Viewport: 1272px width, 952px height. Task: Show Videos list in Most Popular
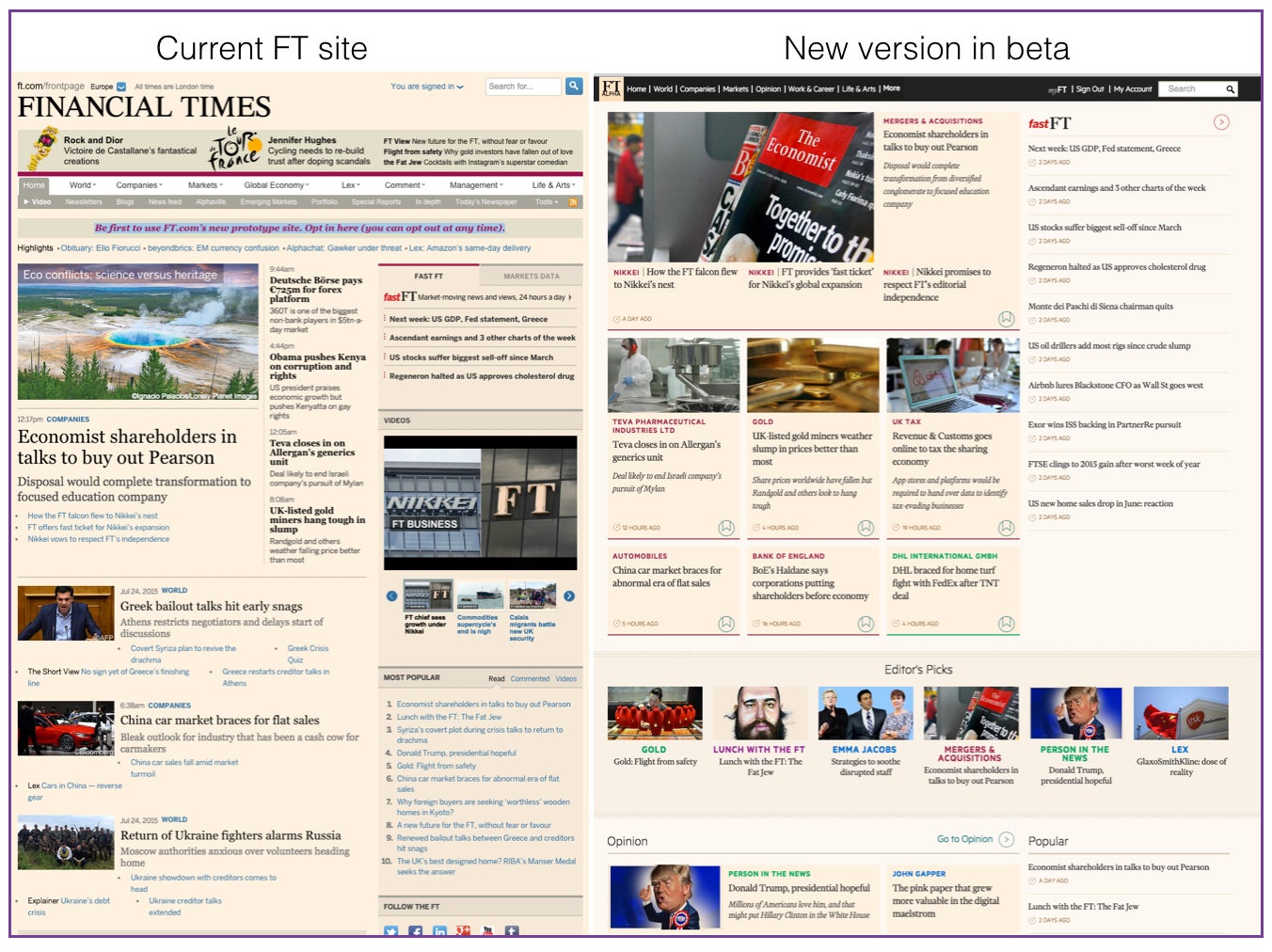(566, 678)
